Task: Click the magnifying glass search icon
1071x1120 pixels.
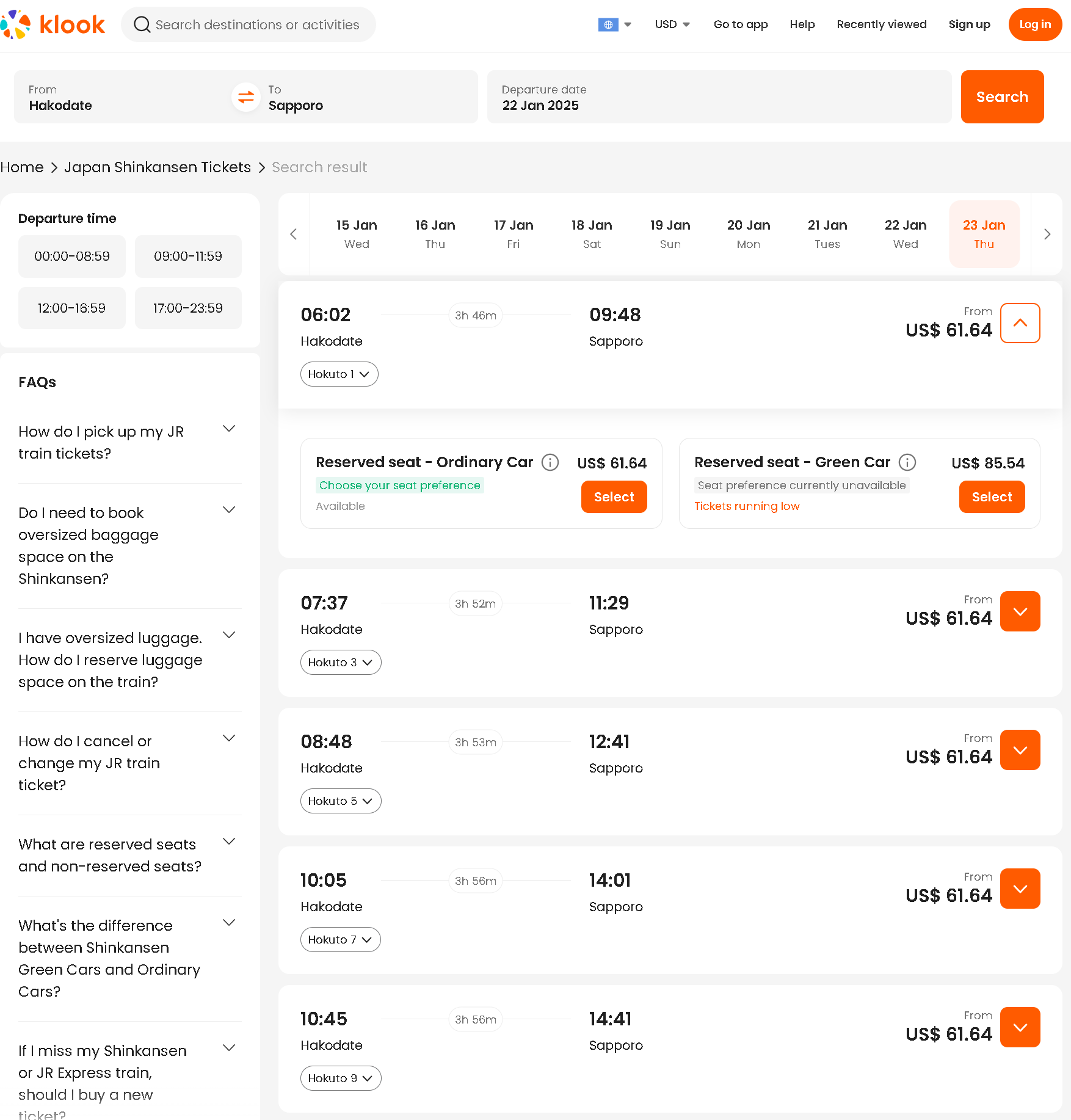Action: (x=142, y=24)
